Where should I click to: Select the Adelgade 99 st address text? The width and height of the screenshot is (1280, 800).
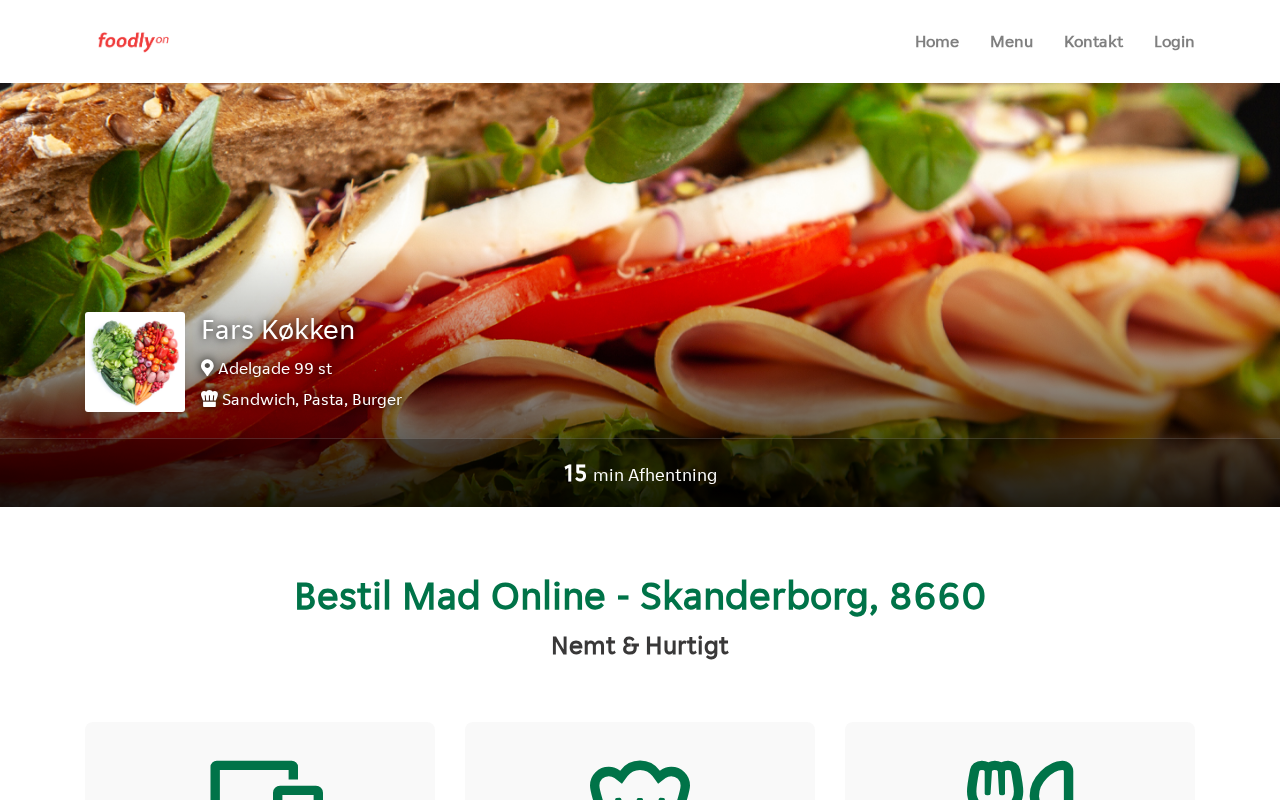pos(275,368)
